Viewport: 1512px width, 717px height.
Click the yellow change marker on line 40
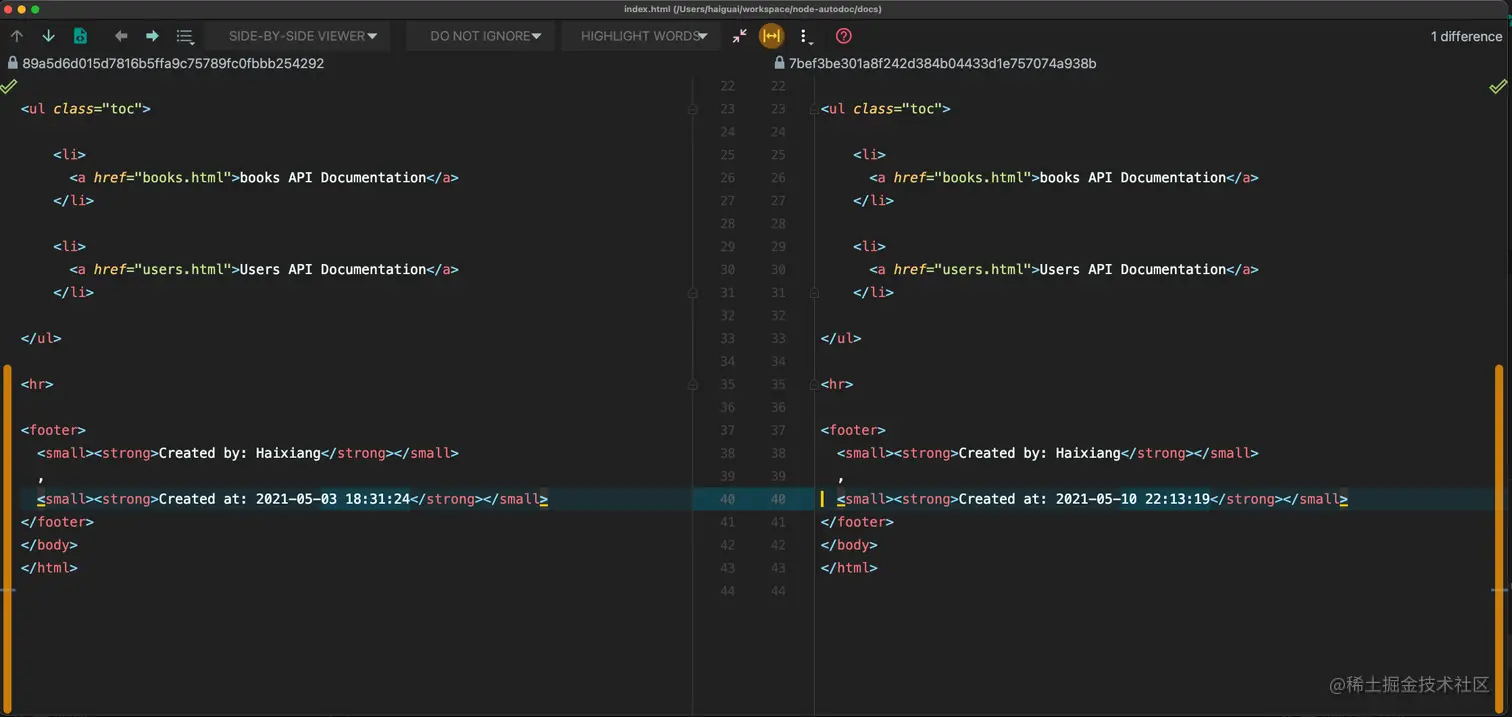coord(822,499)
